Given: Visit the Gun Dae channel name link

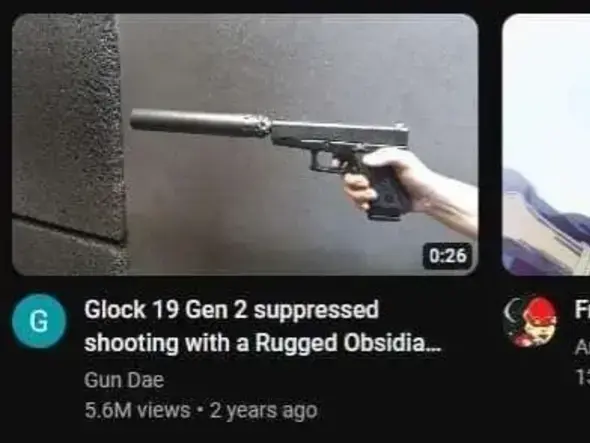Looking at the screenshot, I should tap(124, 380).
